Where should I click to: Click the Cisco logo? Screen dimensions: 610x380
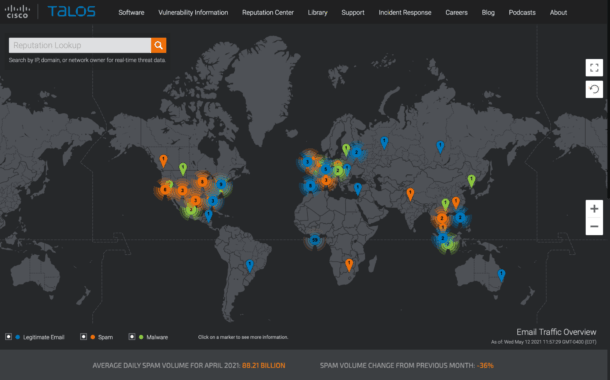tap(17, 12)
